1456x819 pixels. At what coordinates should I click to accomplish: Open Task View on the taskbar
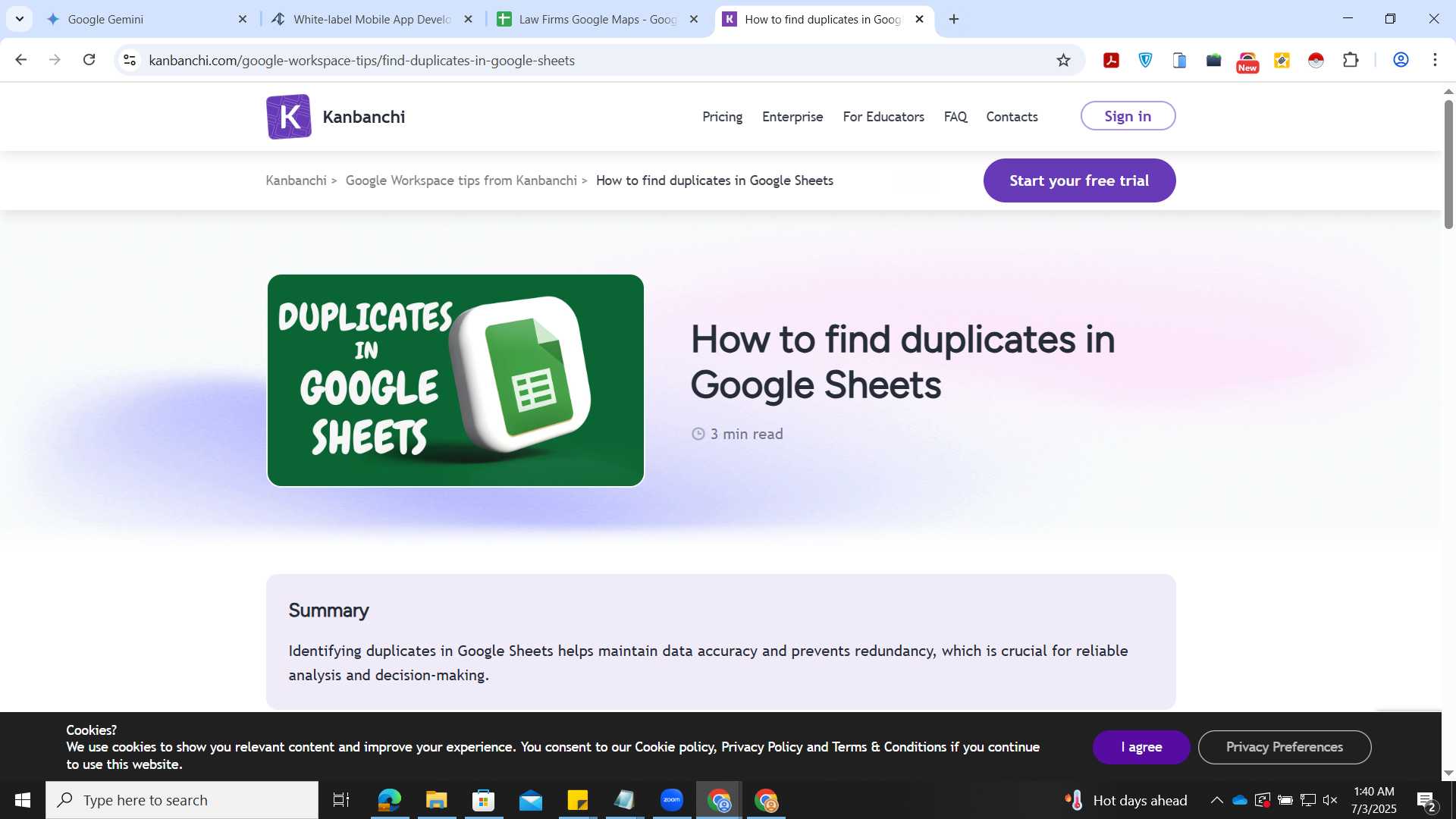coord(341,800)
